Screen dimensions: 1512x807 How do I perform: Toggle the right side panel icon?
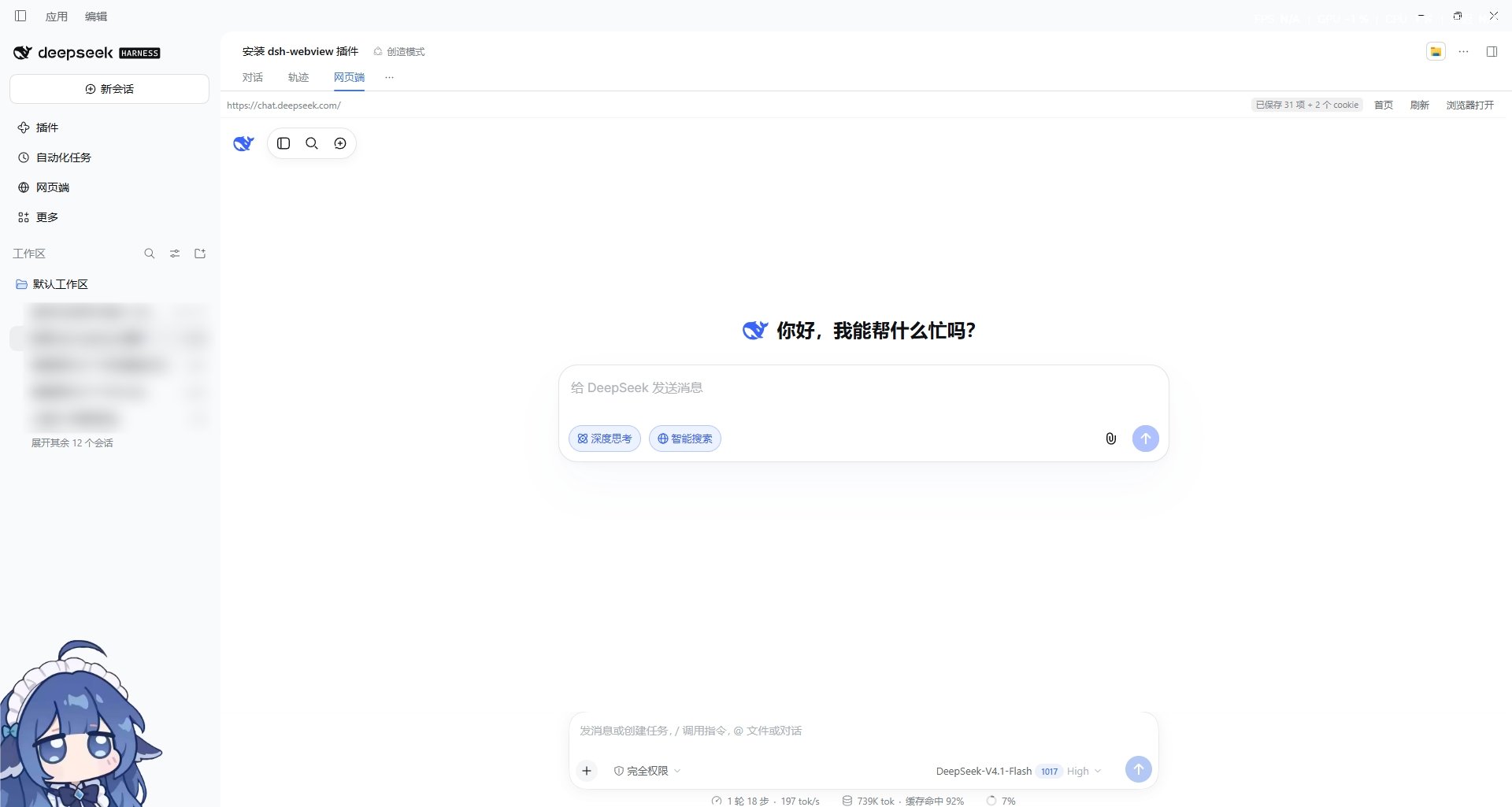pos(1492,52)
